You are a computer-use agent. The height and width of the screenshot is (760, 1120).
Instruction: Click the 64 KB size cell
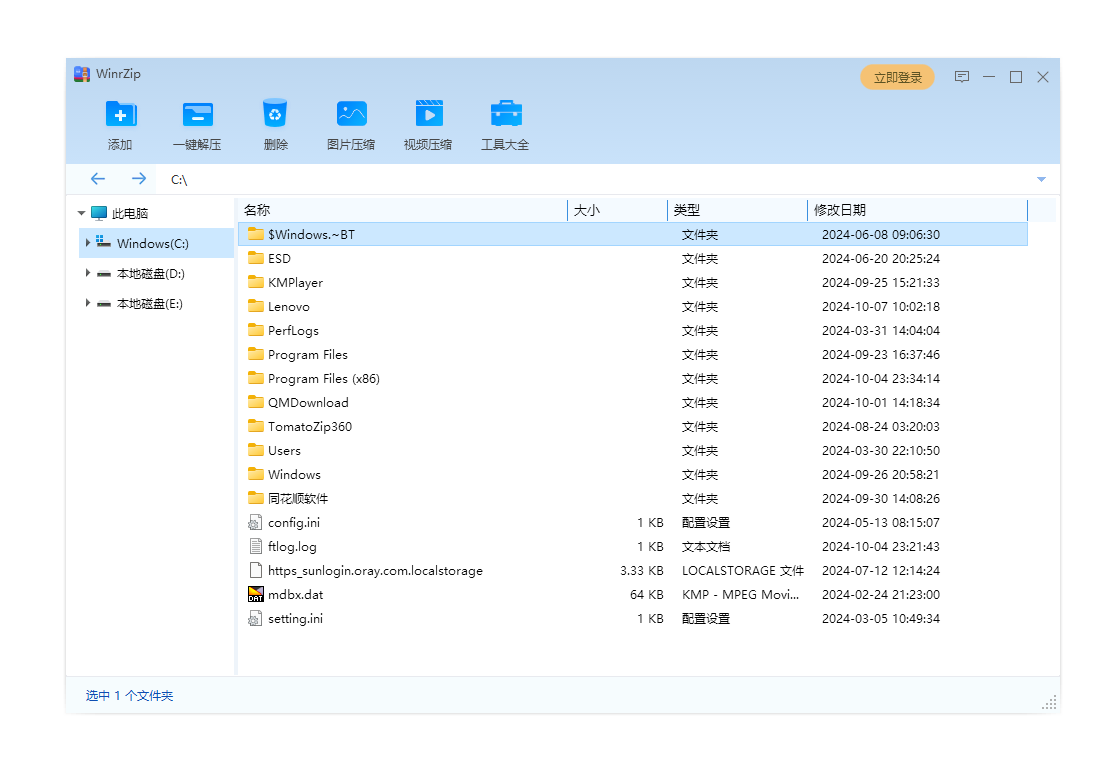646,594
